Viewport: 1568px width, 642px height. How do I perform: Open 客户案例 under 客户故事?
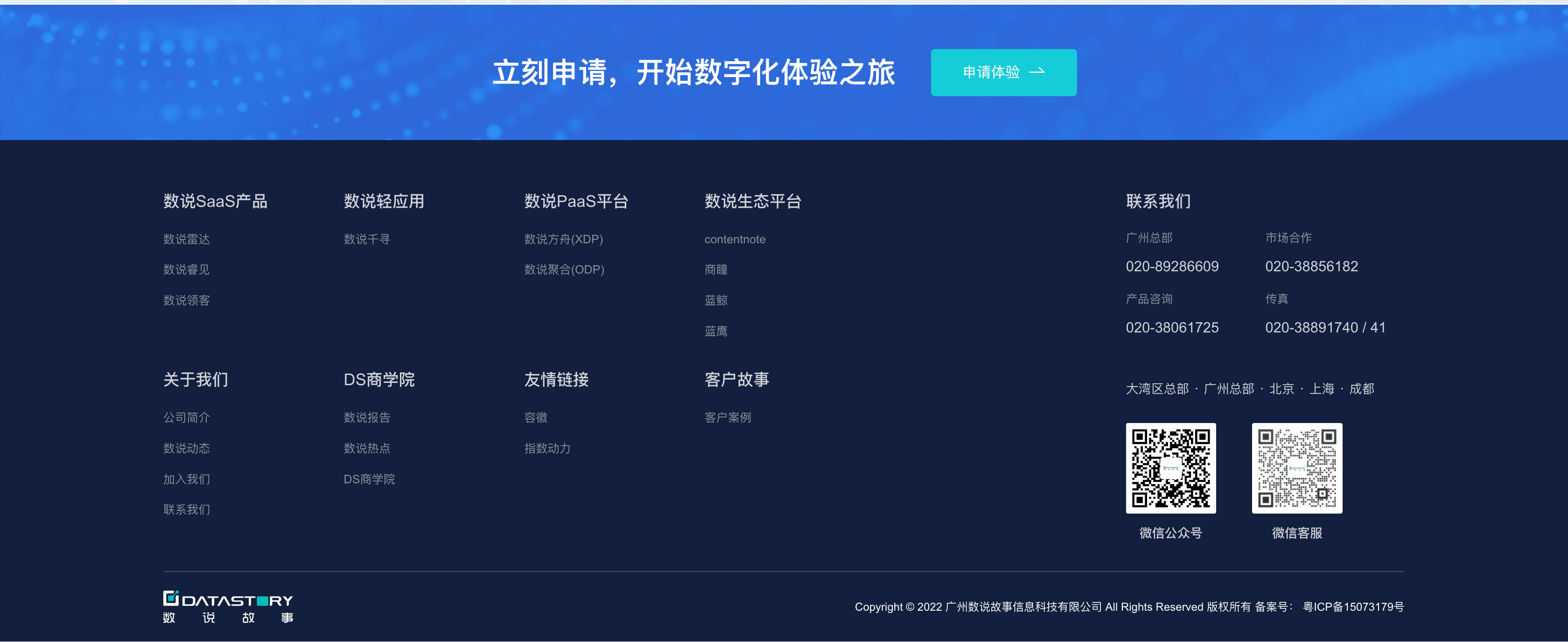pyautogui.click(x=728, y=418)
